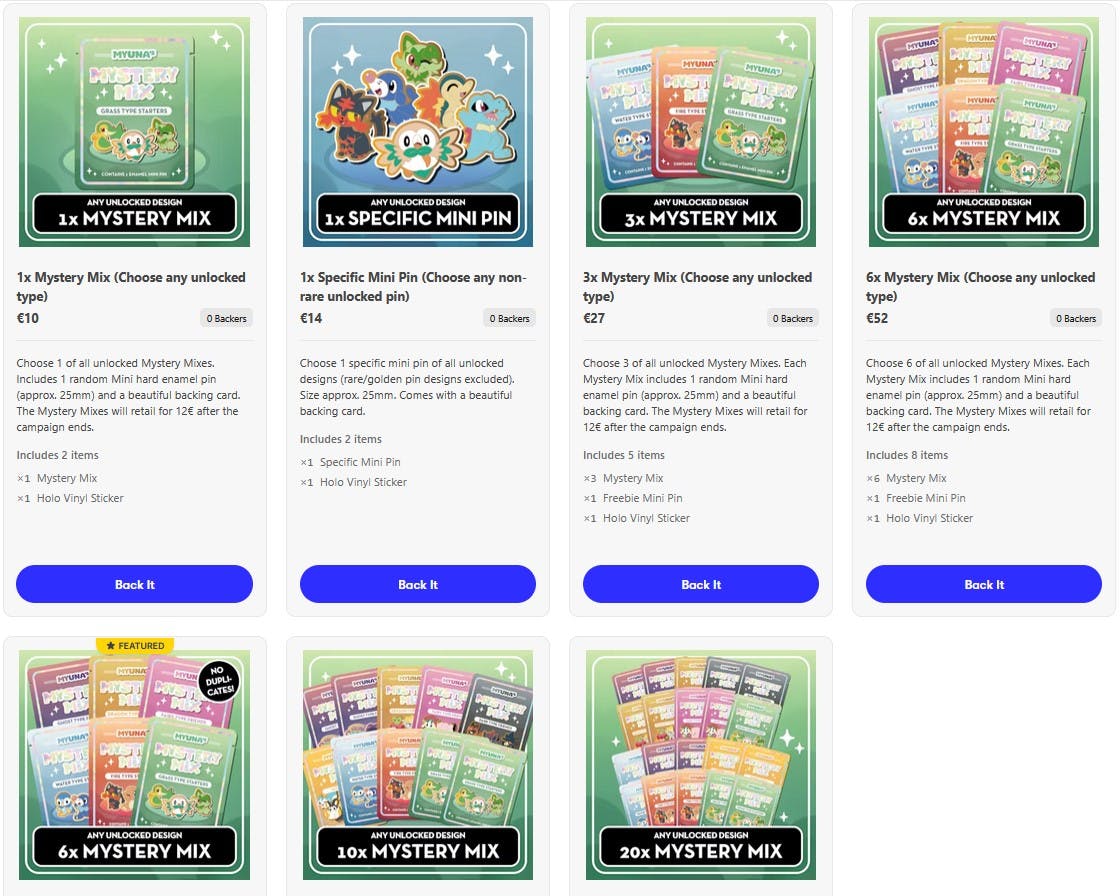Viewport: 1120px width, 896px height.
Task: View the €52 6x Mystery Mix image
Action: [984, 132]
